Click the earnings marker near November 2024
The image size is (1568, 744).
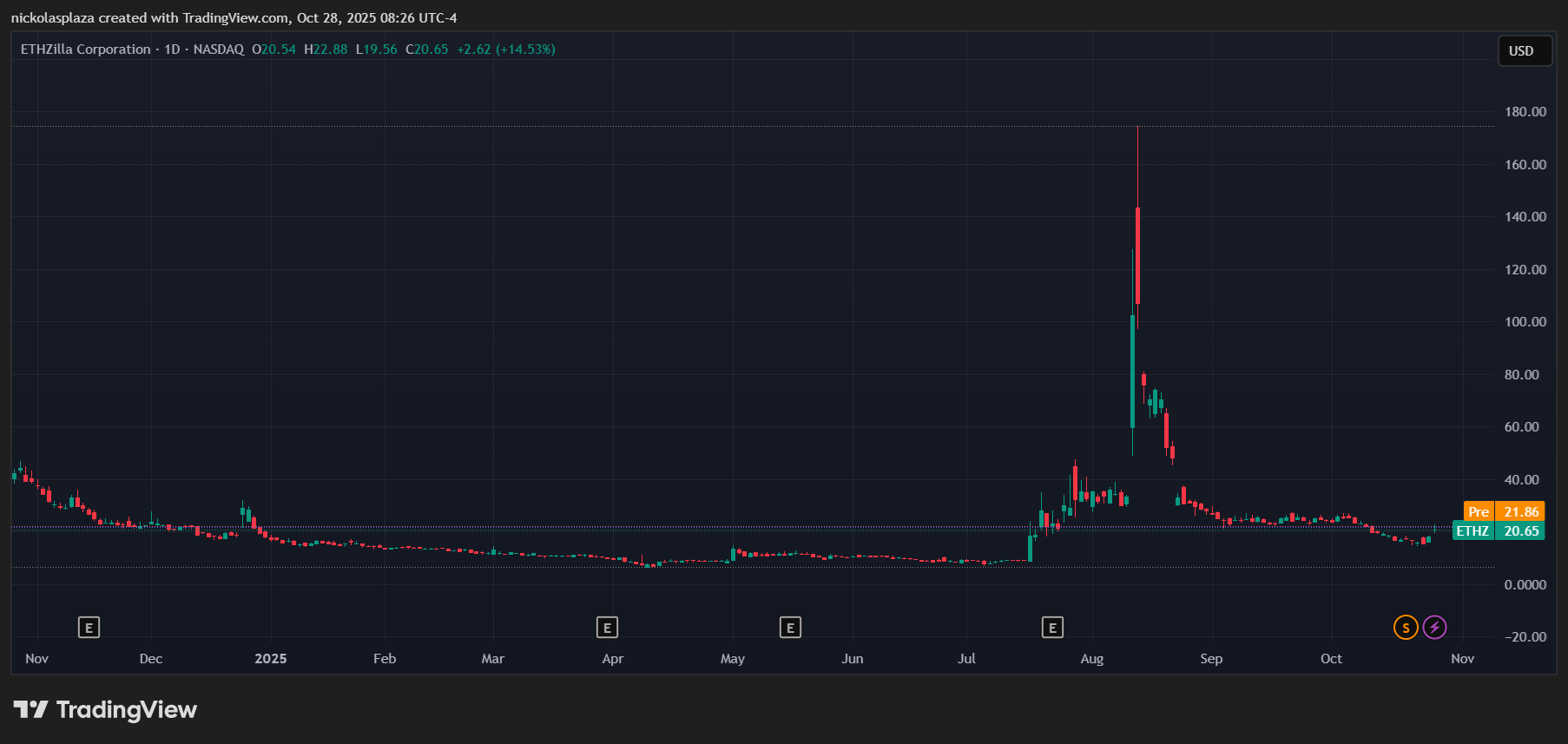point(89,627)
